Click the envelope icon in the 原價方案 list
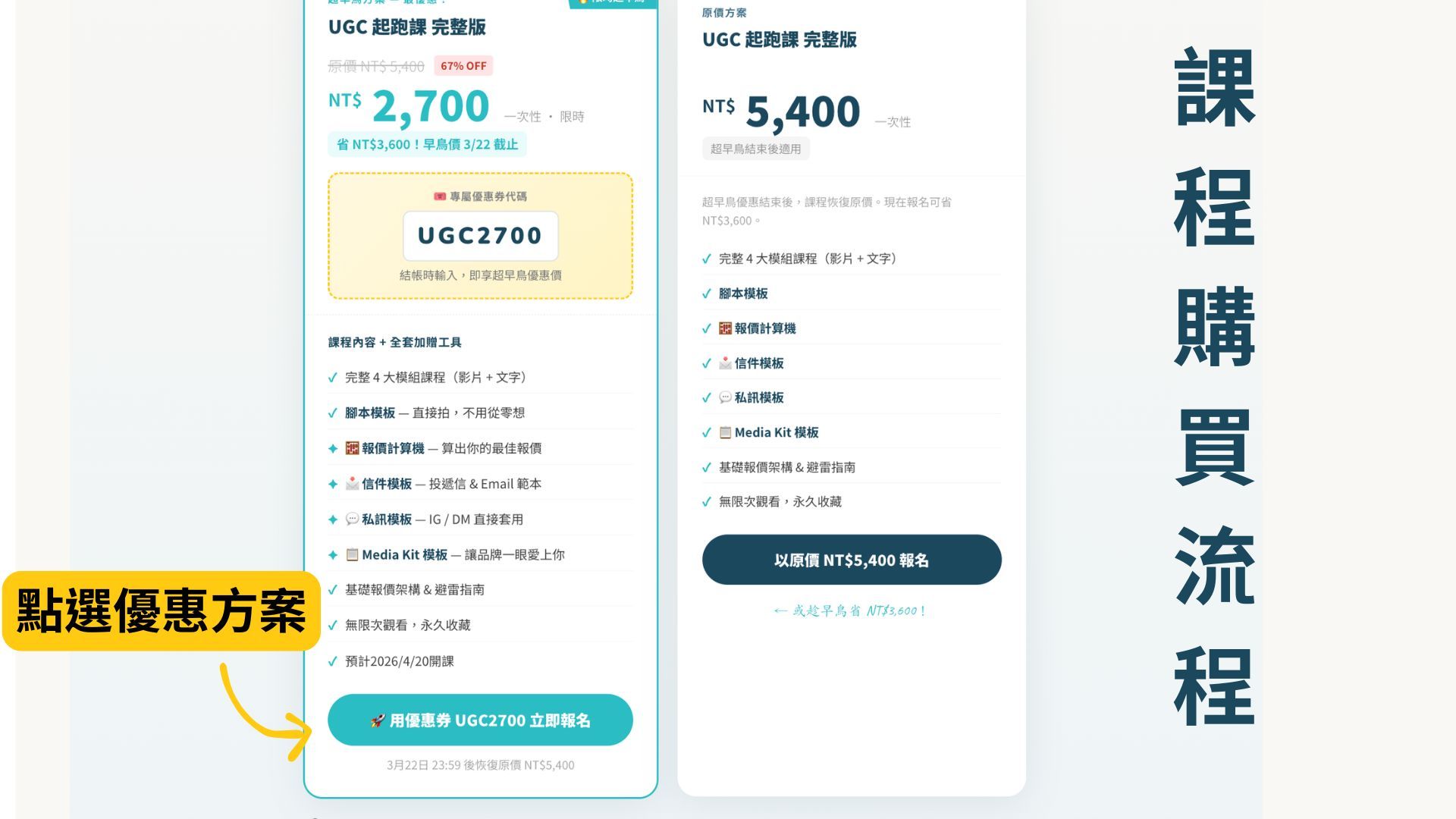 [726, 363]
